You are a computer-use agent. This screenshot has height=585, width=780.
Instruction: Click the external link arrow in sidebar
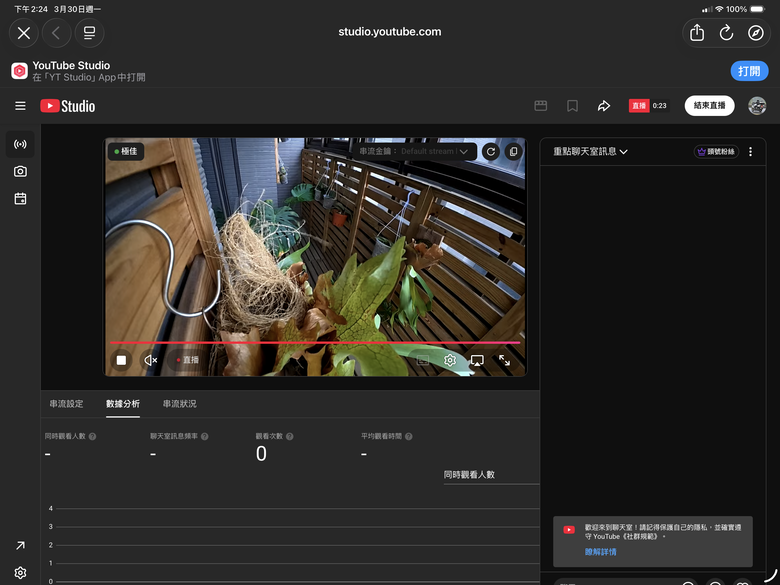(20, 546)
